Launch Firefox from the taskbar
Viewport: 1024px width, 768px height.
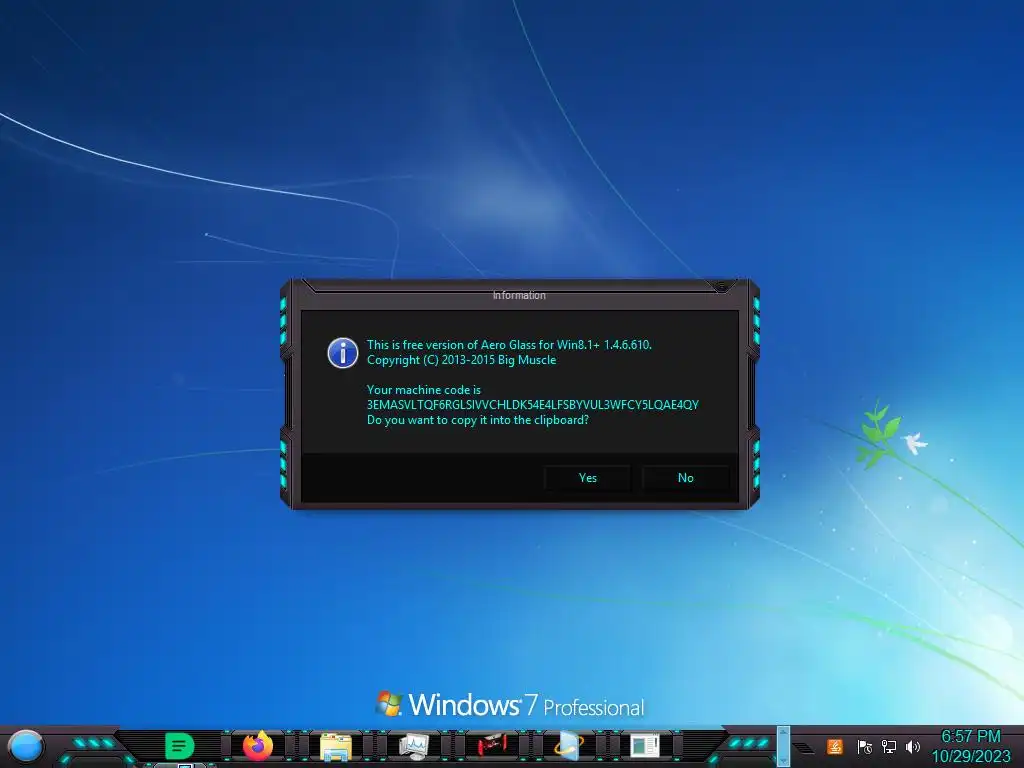click(x=257, y=746)
